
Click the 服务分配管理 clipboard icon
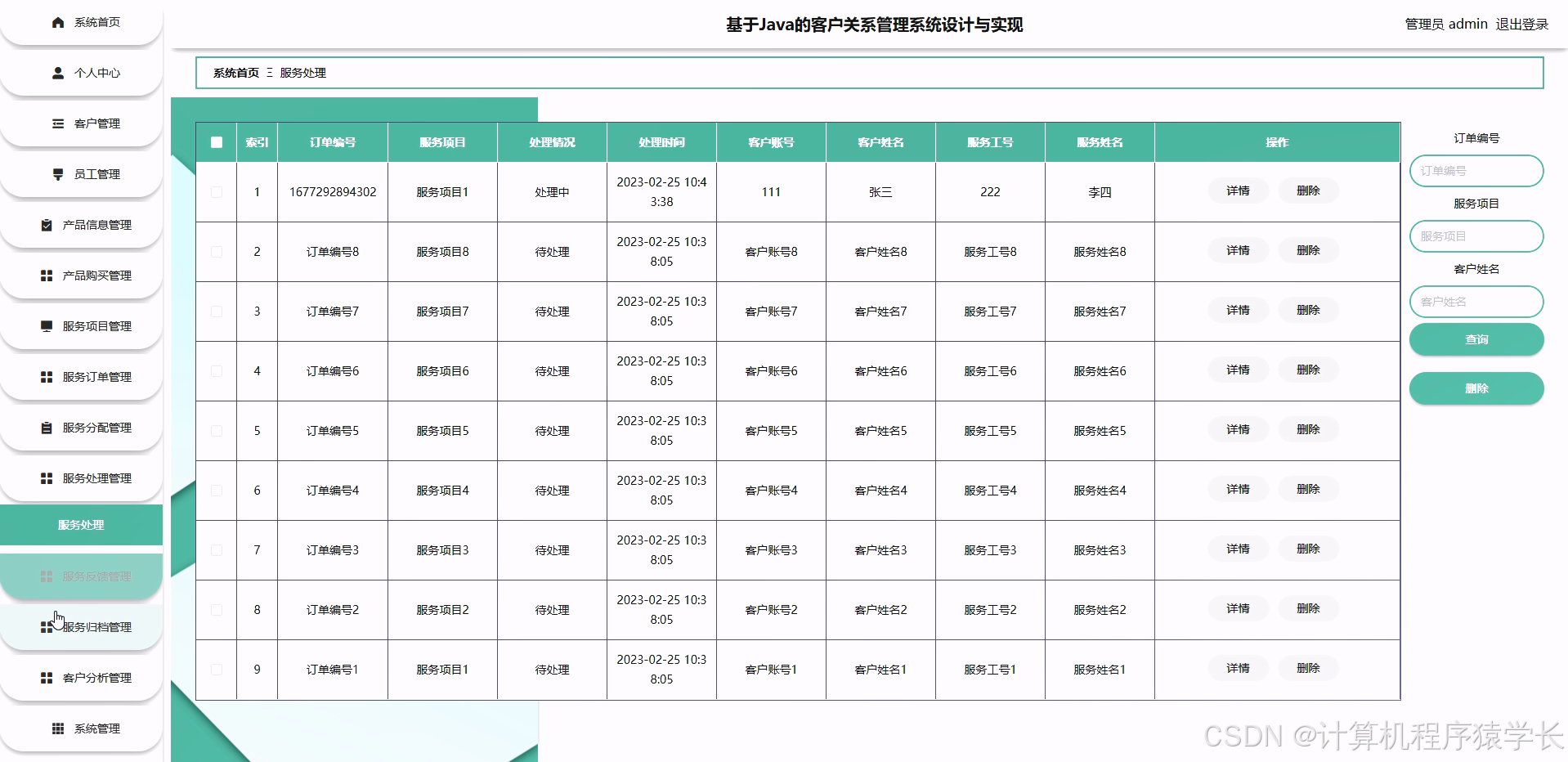46,427
